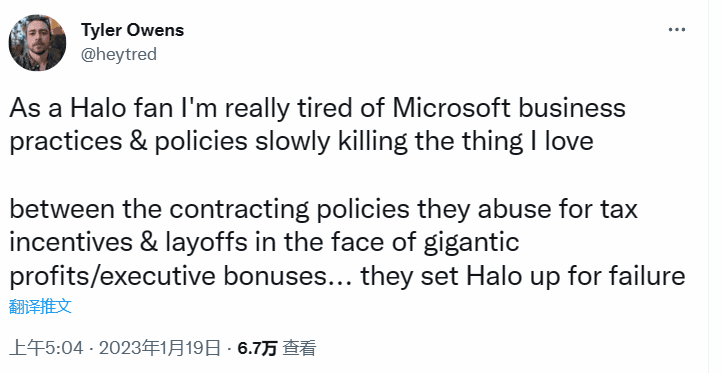Image resolution: width=723 pixels, height=373 pixels.
Task: Click the 6.7万 view count
Action: click(257, 348)
